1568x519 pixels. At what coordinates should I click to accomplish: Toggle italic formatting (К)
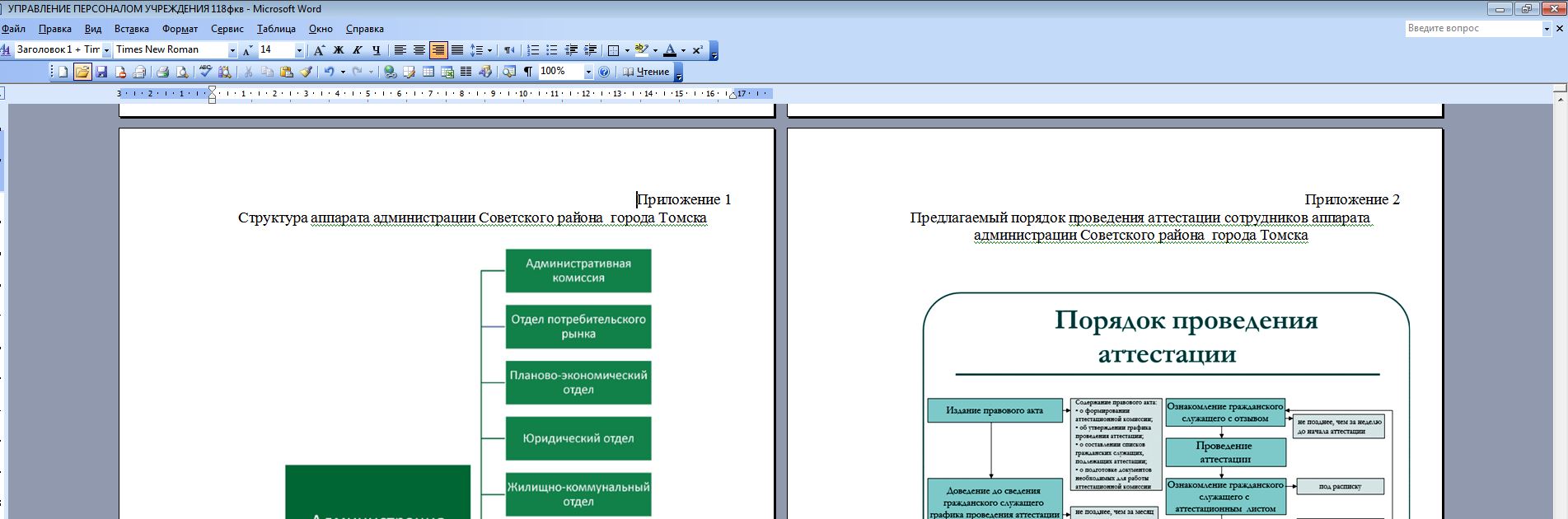(358, 50)
